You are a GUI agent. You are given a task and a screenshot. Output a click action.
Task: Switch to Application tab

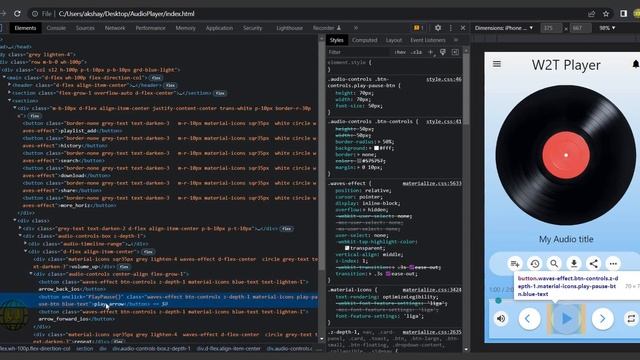(x=219, y=28)
